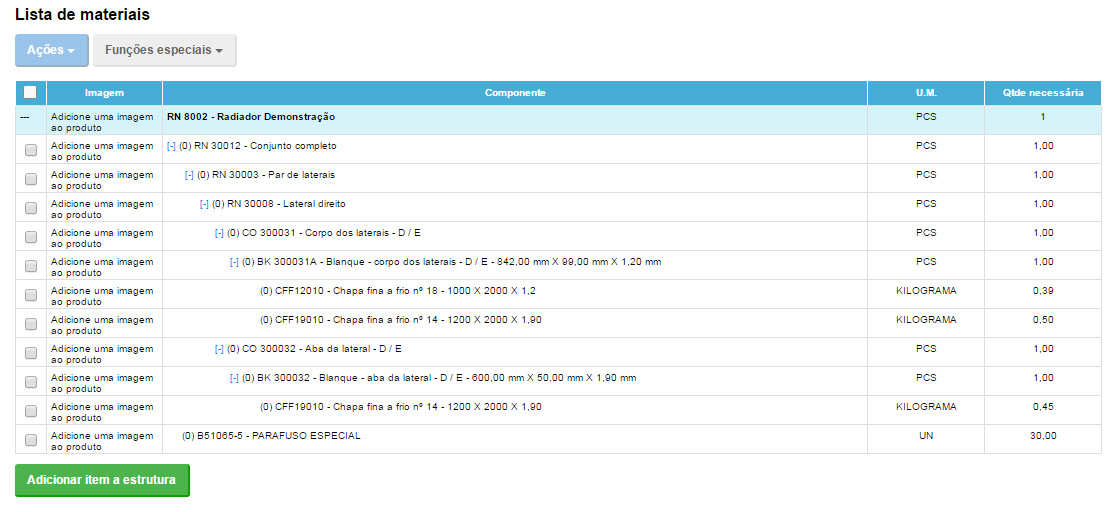Toggle the select-all checkbox in header
This screenshot has height=512, width=1109.
tap(30, 92)
